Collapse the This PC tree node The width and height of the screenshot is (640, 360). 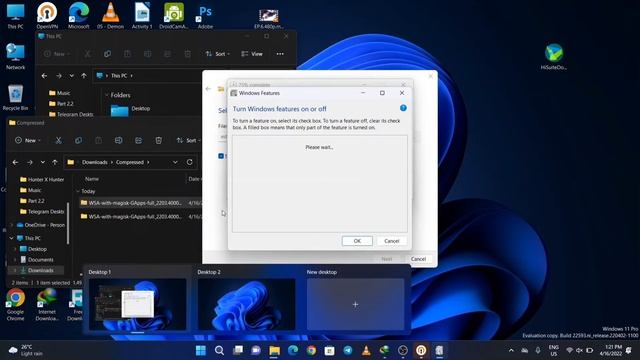pyautogui.click(x=11, y=238)
